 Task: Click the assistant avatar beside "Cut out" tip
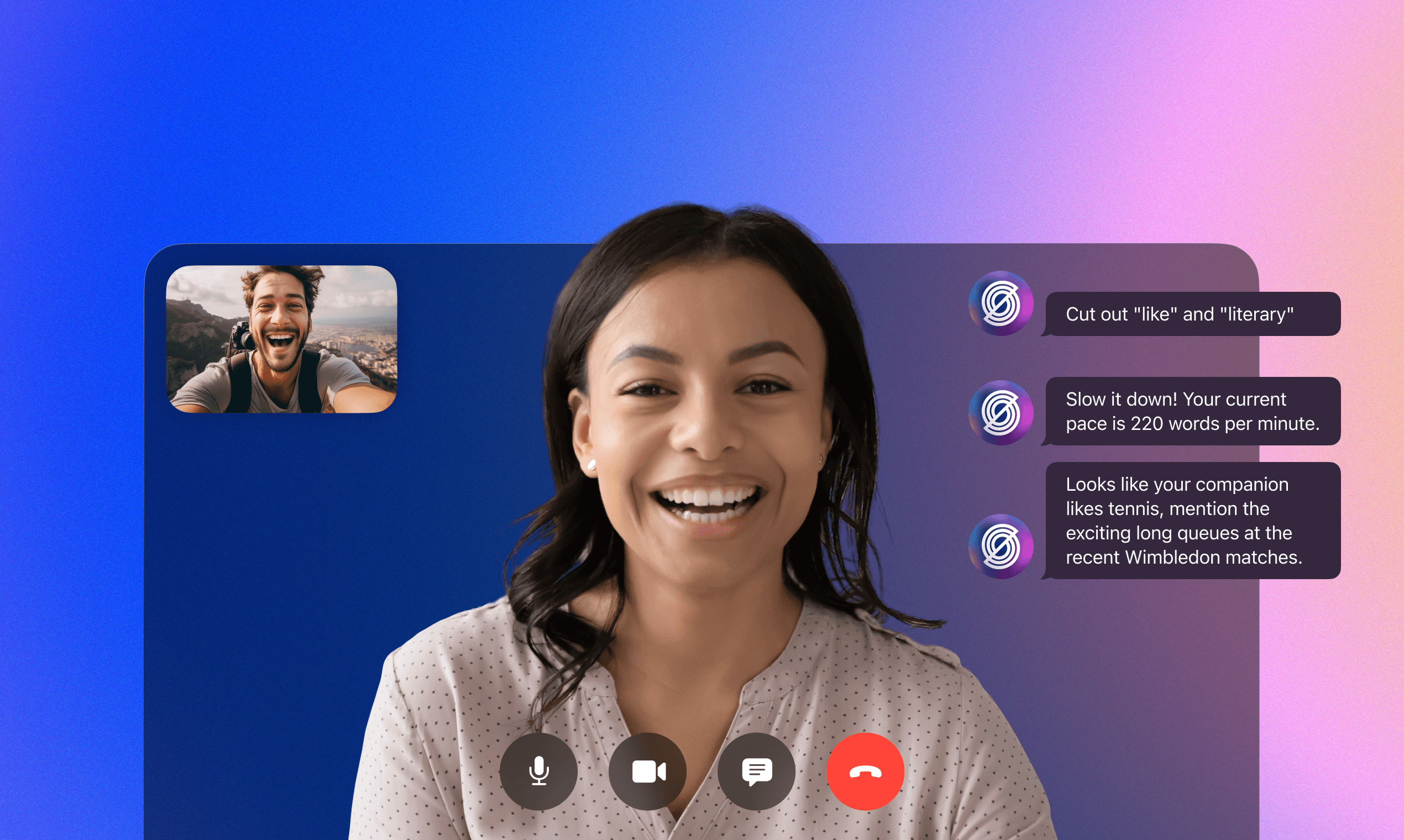click(1000, 303)
